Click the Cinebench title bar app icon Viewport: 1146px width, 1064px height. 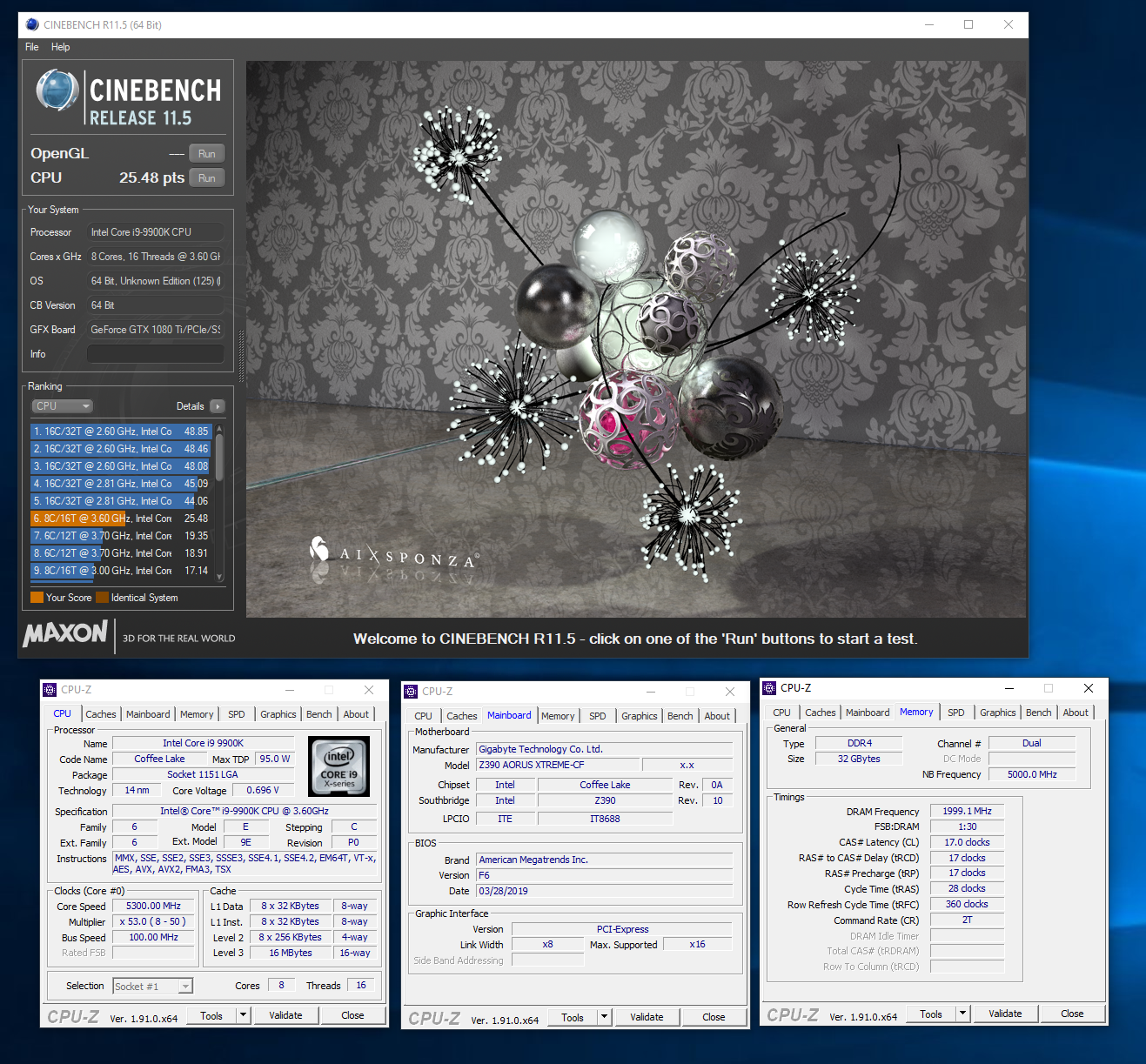tap(32, 24)
